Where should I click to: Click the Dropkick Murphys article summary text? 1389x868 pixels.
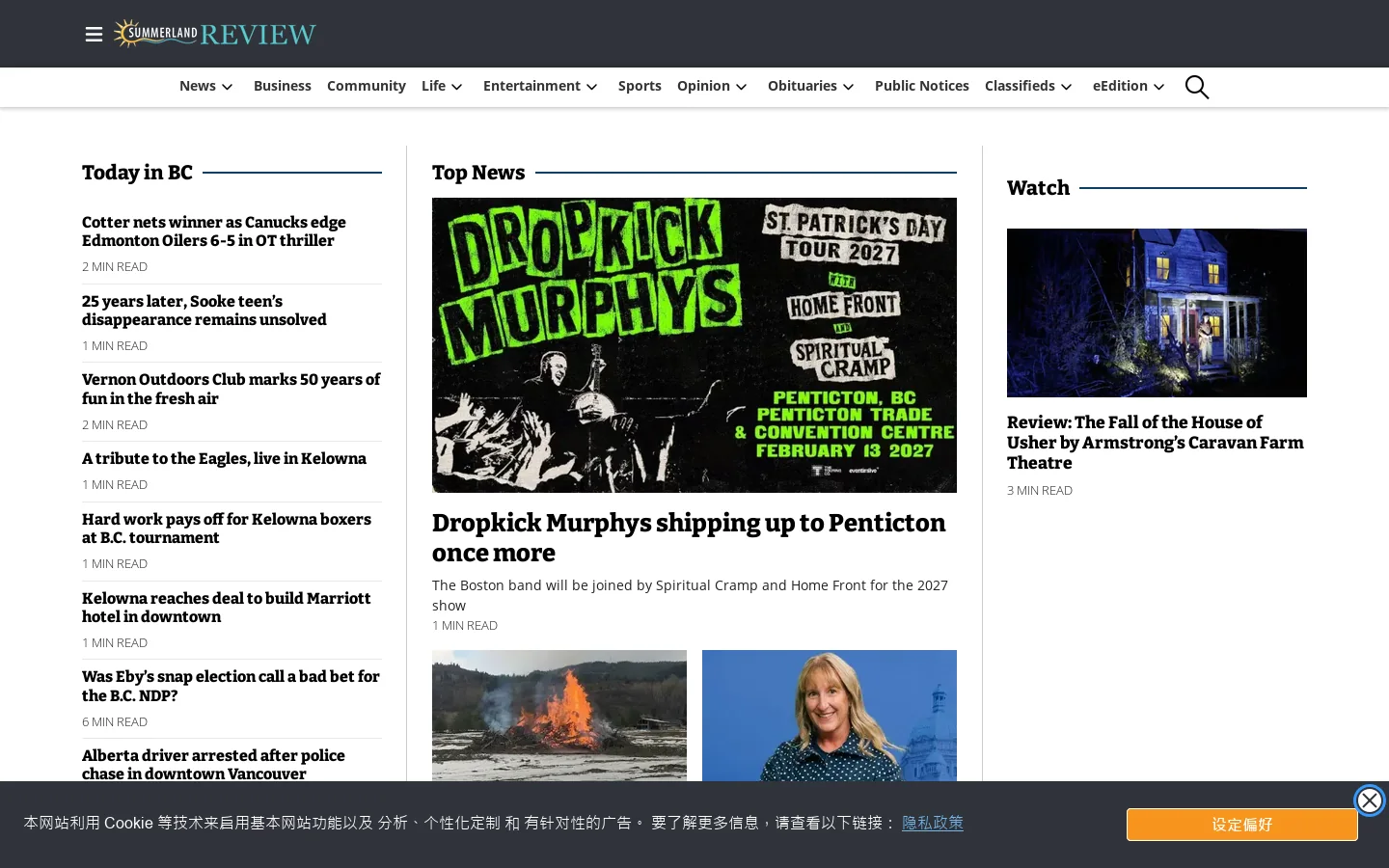point(690,595)
